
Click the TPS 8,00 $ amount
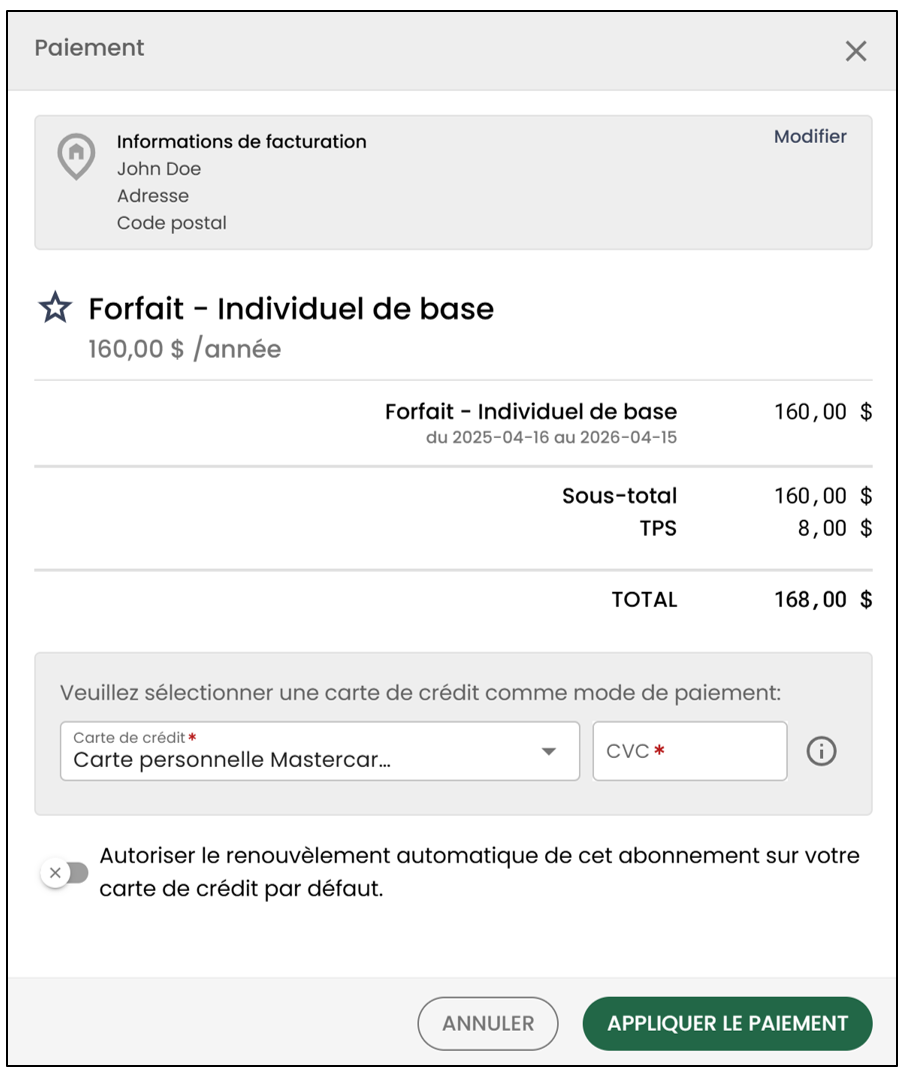coord(835,528)
